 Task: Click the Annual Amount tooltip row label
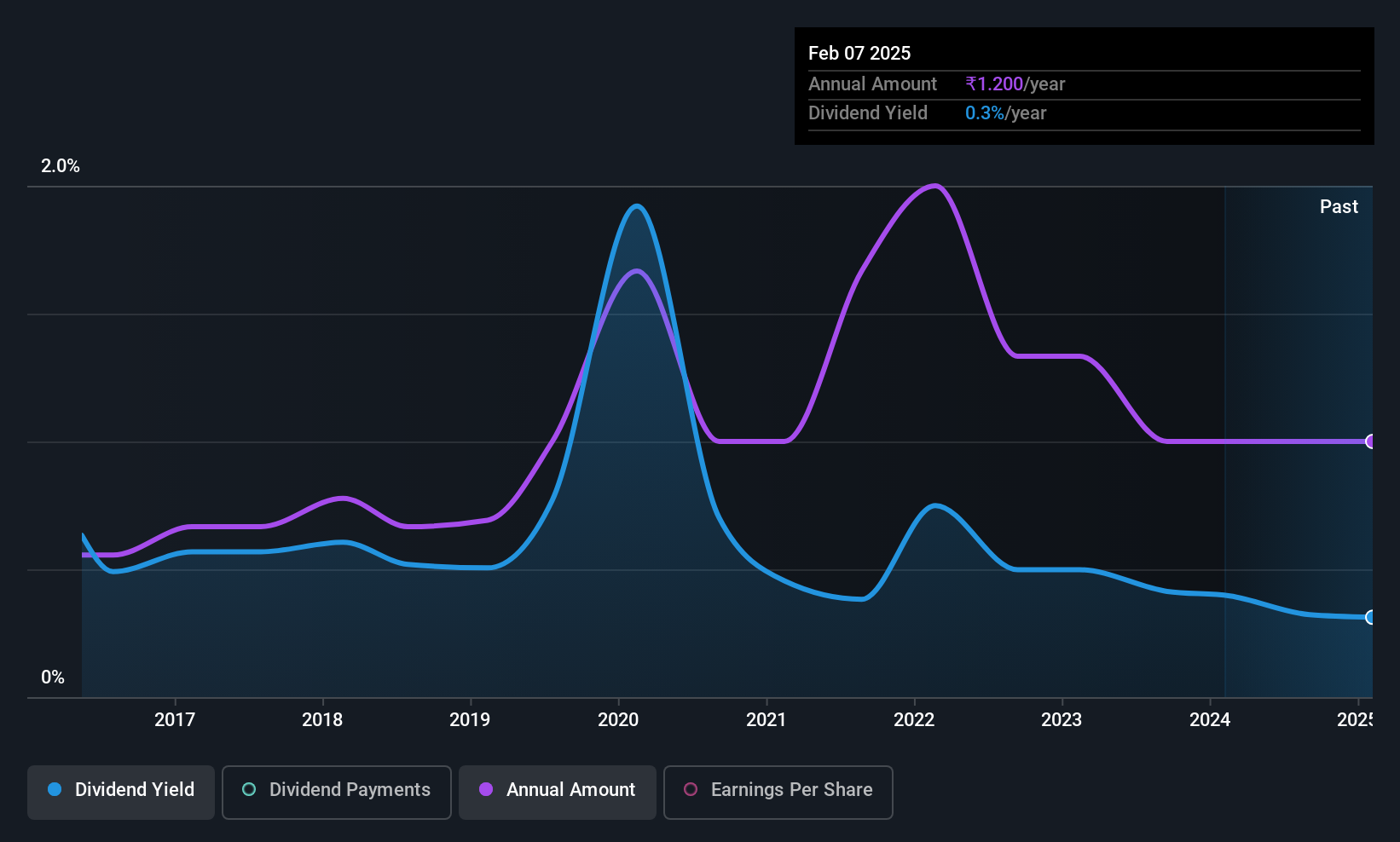872,84
